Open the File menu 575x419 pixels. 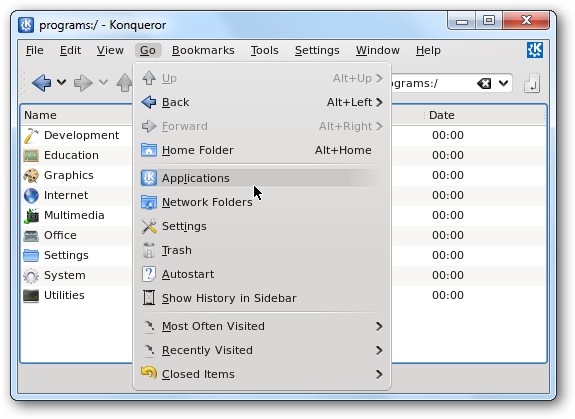click(x=35, y=50)
